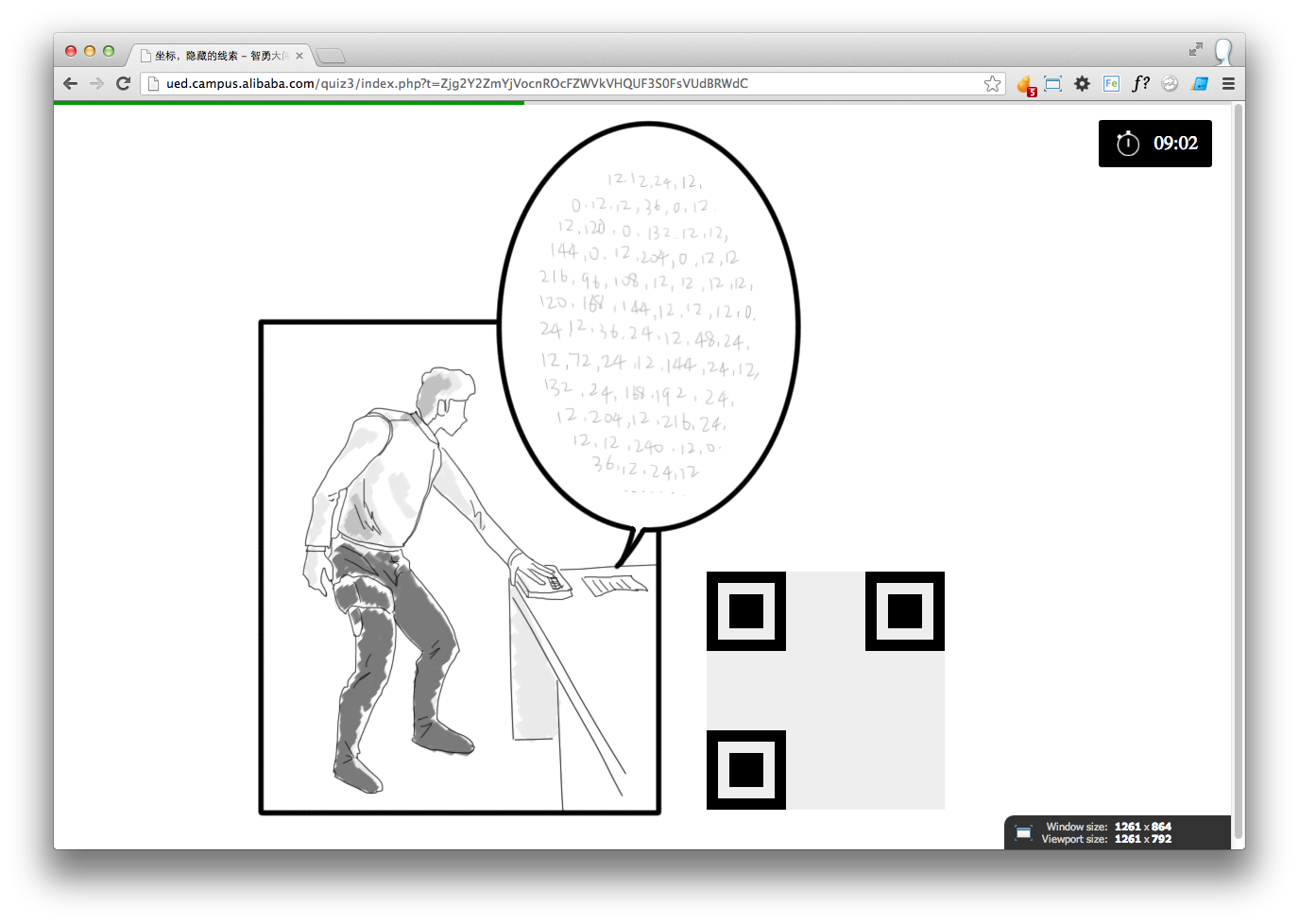This screenshot has height=924, width=1299.
Task: Enter fullscreen using the top-right arrows
Action: [x=1196, y=49]
